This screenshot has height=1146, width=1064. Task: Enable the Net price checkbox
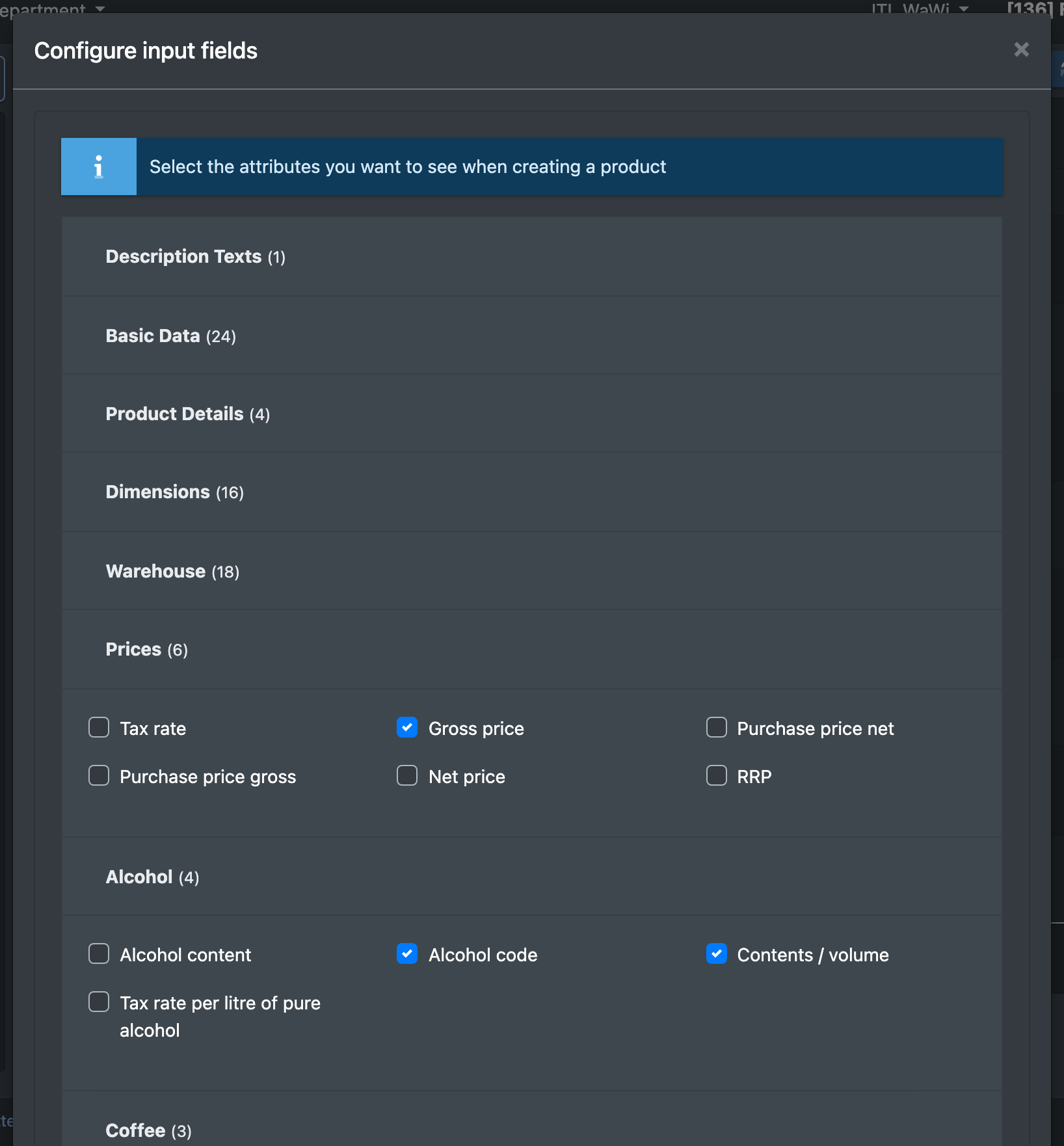tap(407, 775)
